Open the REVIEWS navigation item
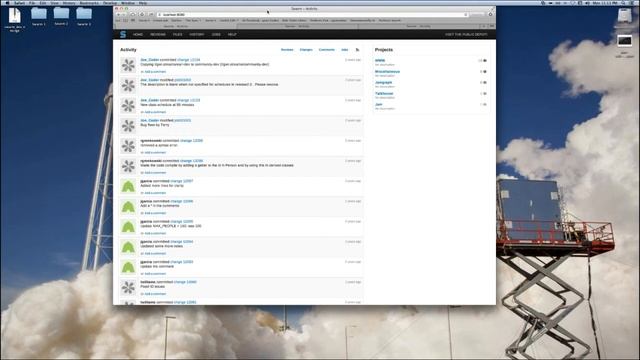 click(158, 35)
